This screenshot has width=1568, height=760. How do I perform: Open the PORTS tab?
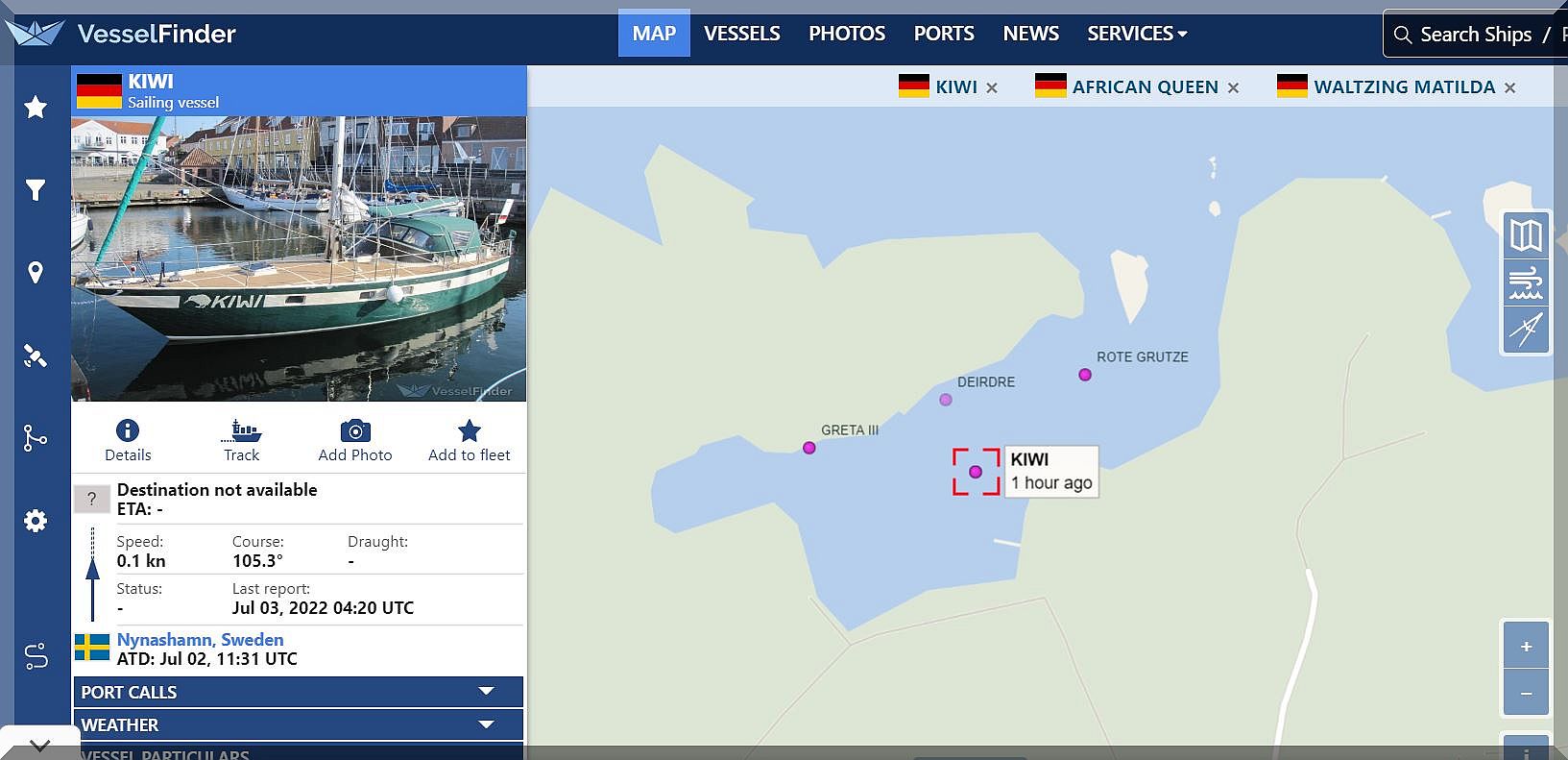coord(943,34)
